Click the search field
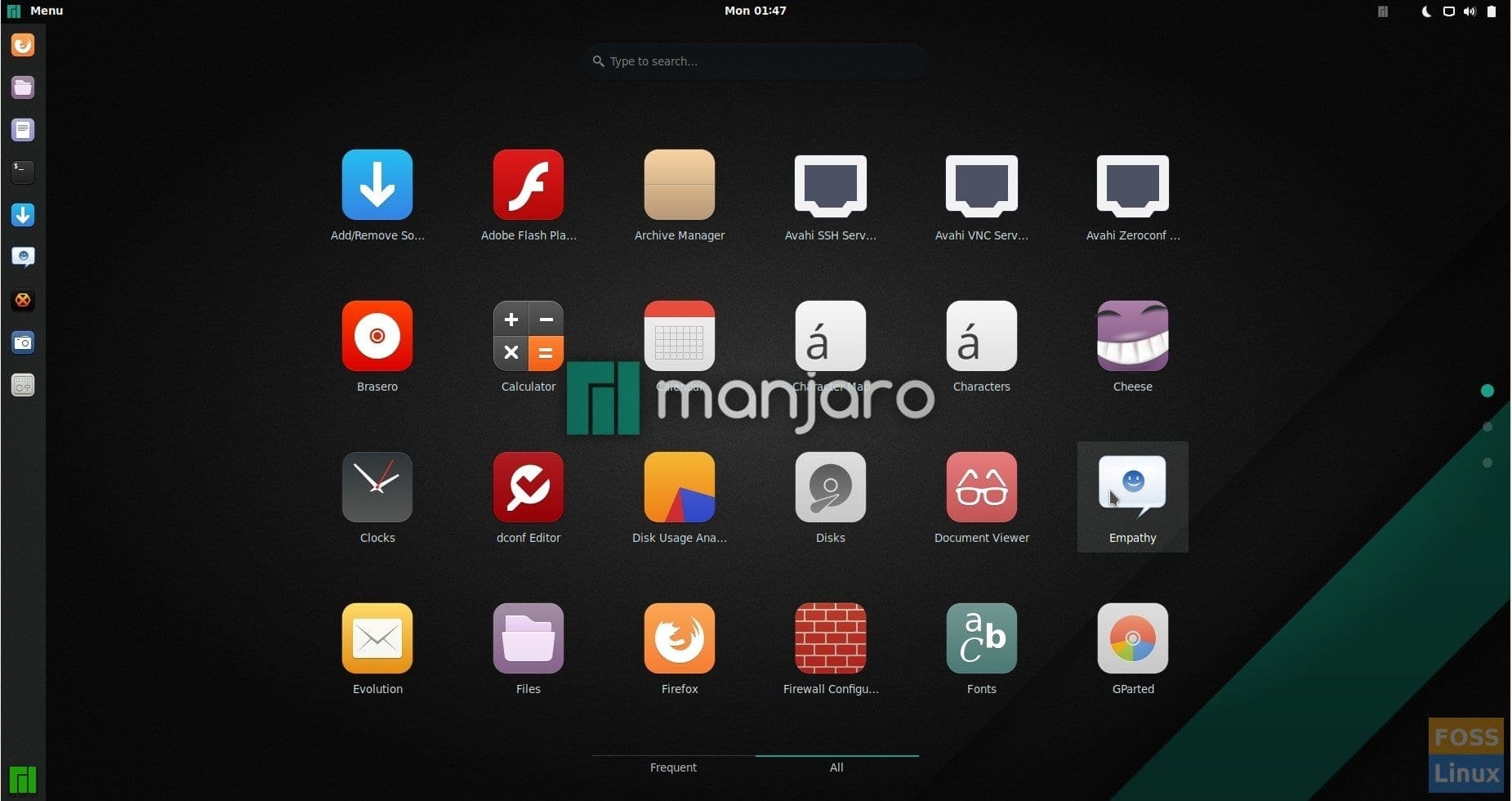1512x801 pixels. 755,61
